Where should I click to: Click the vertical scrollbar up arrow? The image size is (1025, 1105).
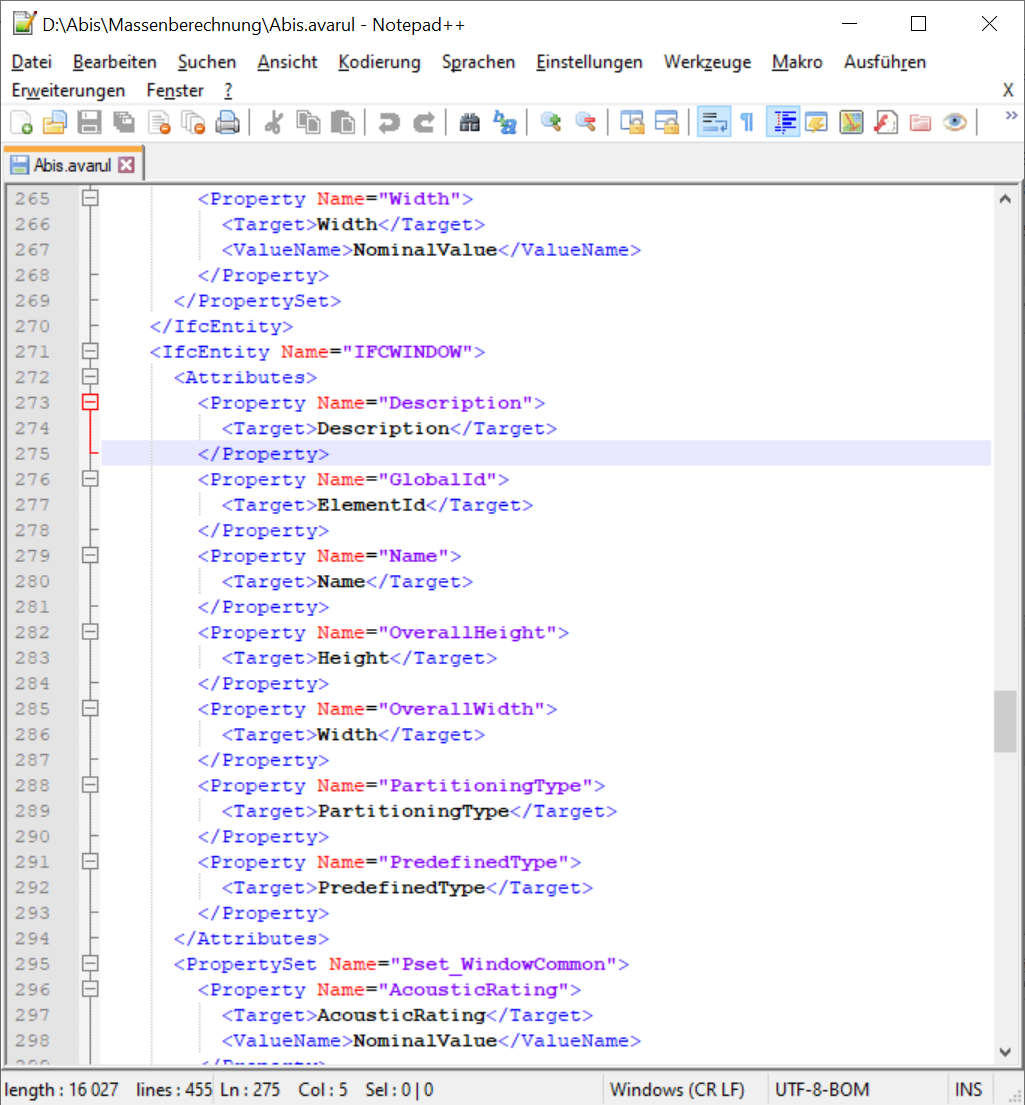(x=1005, y=199)
